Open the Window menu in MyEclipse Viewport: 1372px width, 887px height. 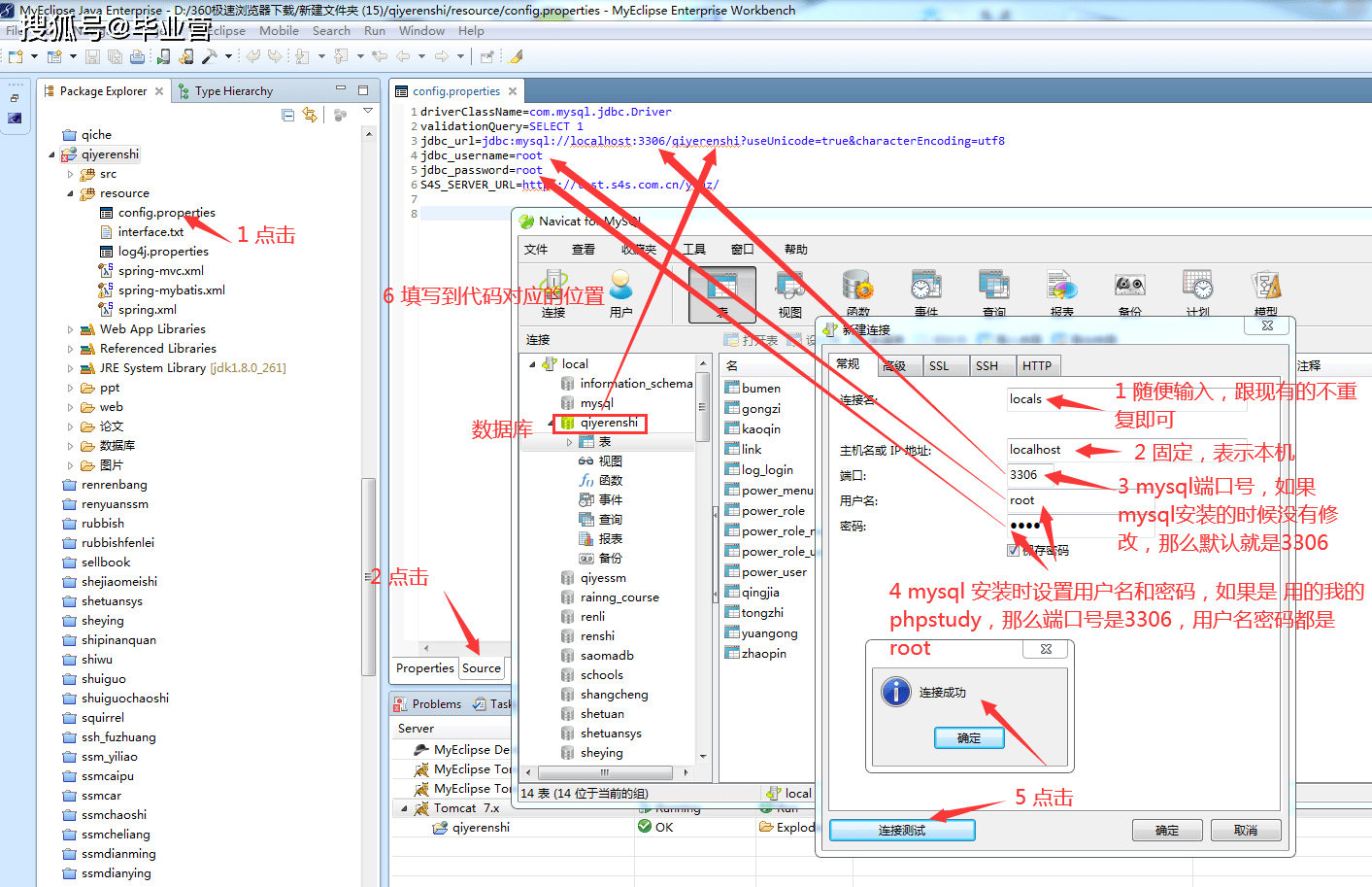(x=421, y=31)
